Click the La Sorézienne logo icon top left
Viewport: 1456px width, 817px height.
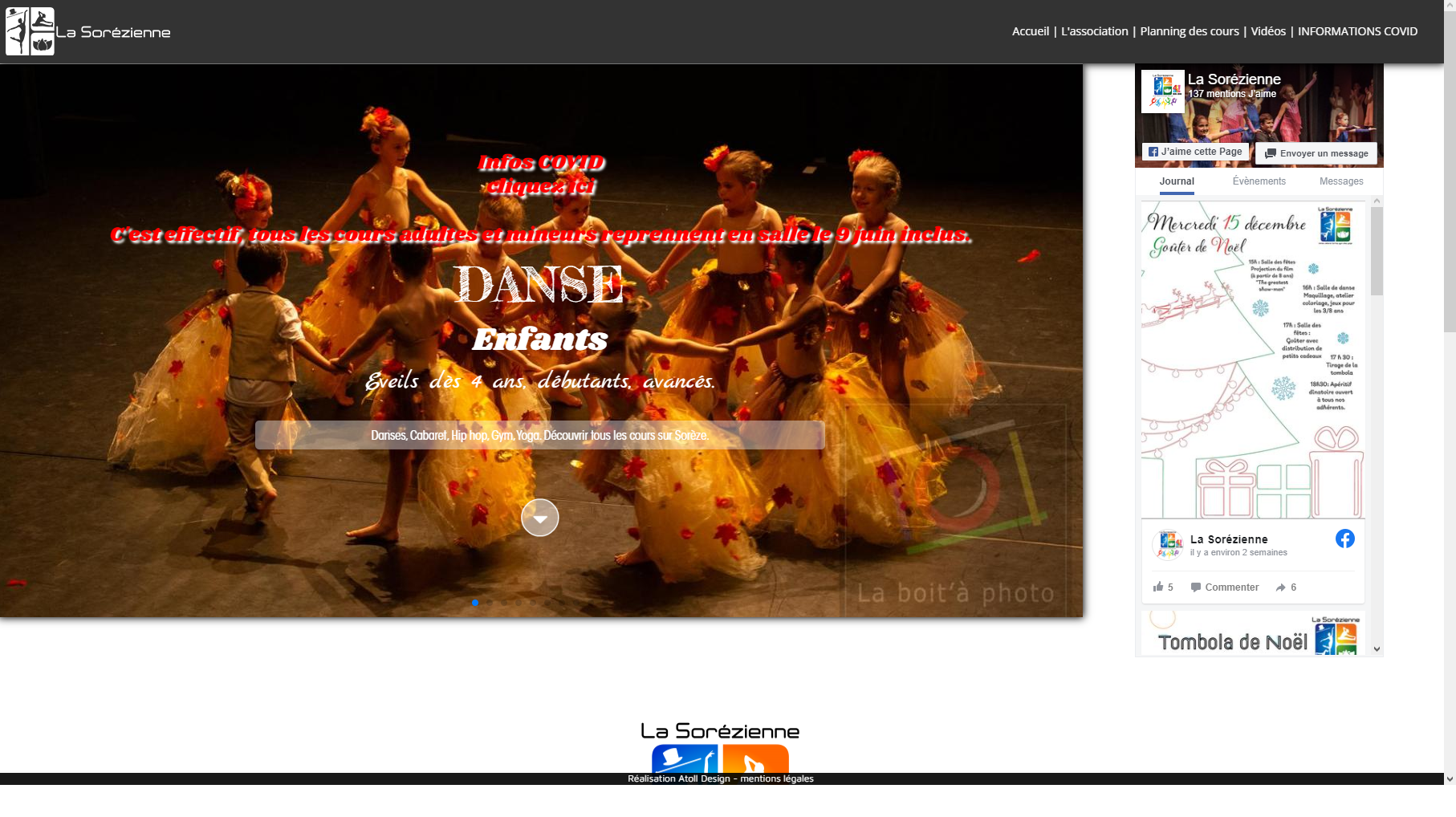29,30
